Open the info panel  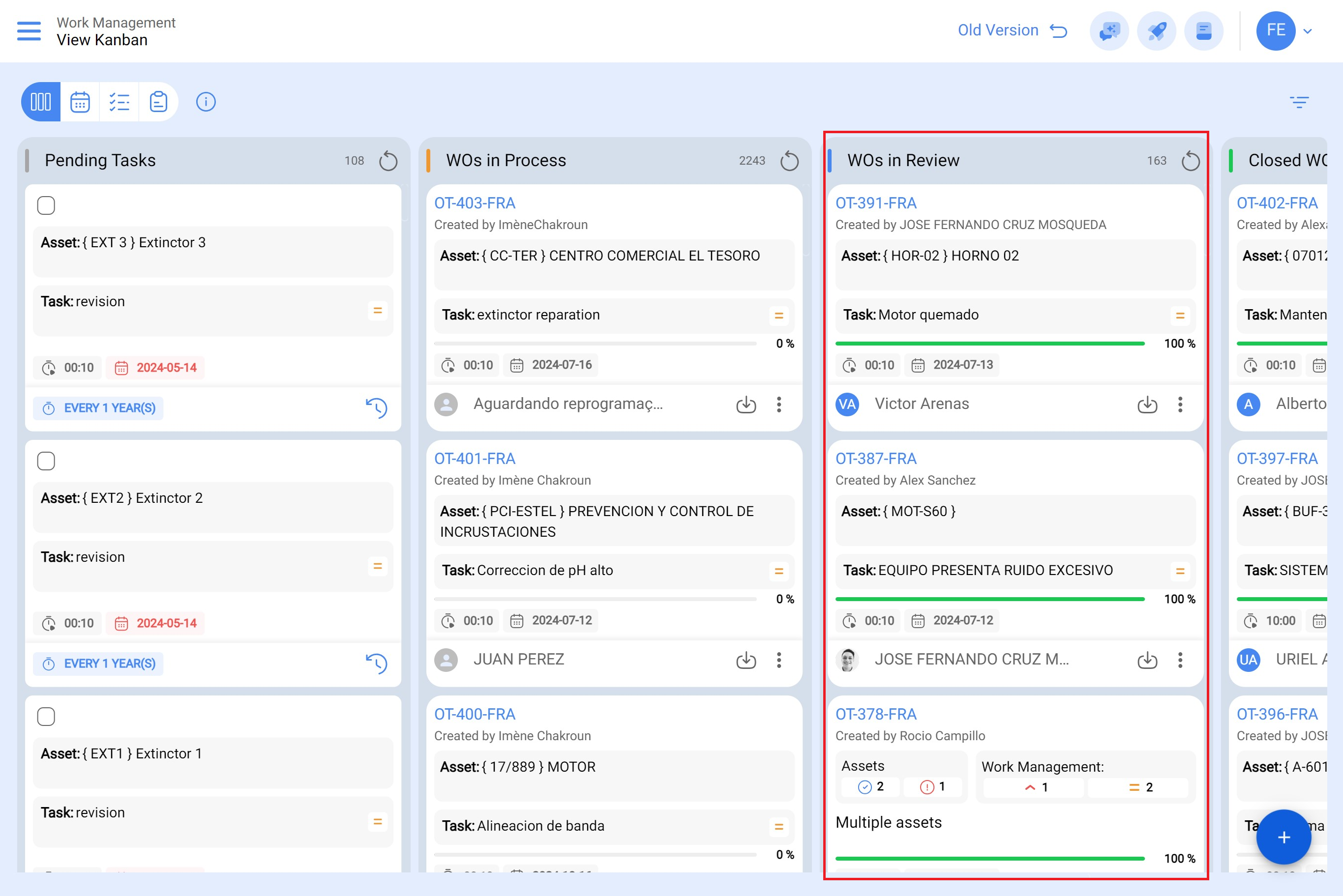(205, 102)
